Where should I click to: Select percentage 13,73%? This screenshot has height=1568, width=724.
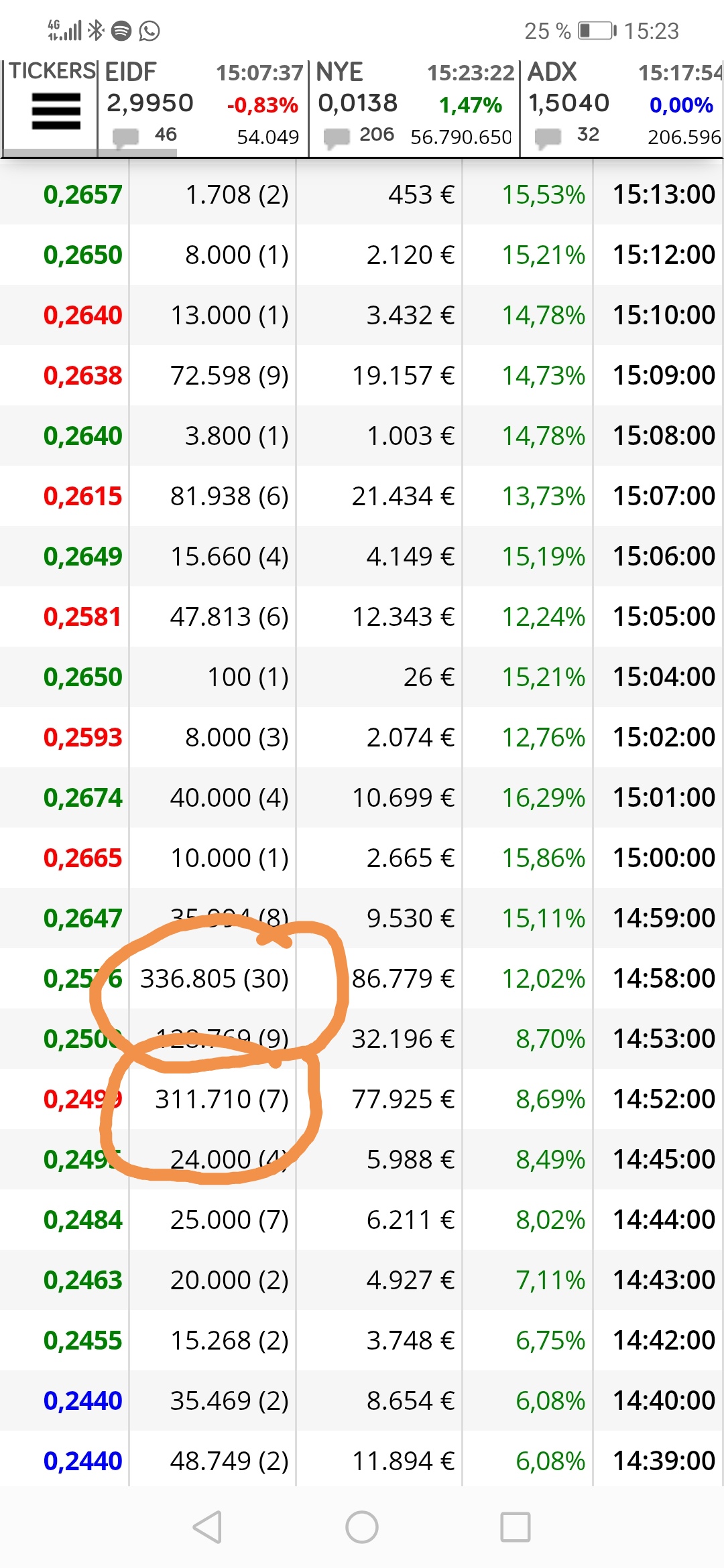pos(544,496)
